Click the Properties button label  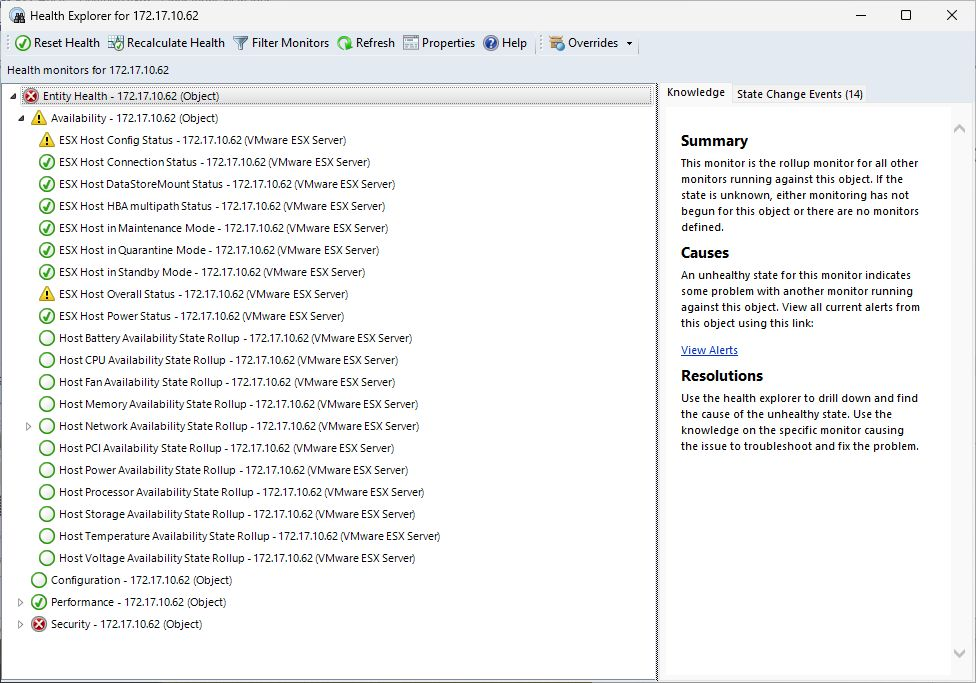[448, 43]
